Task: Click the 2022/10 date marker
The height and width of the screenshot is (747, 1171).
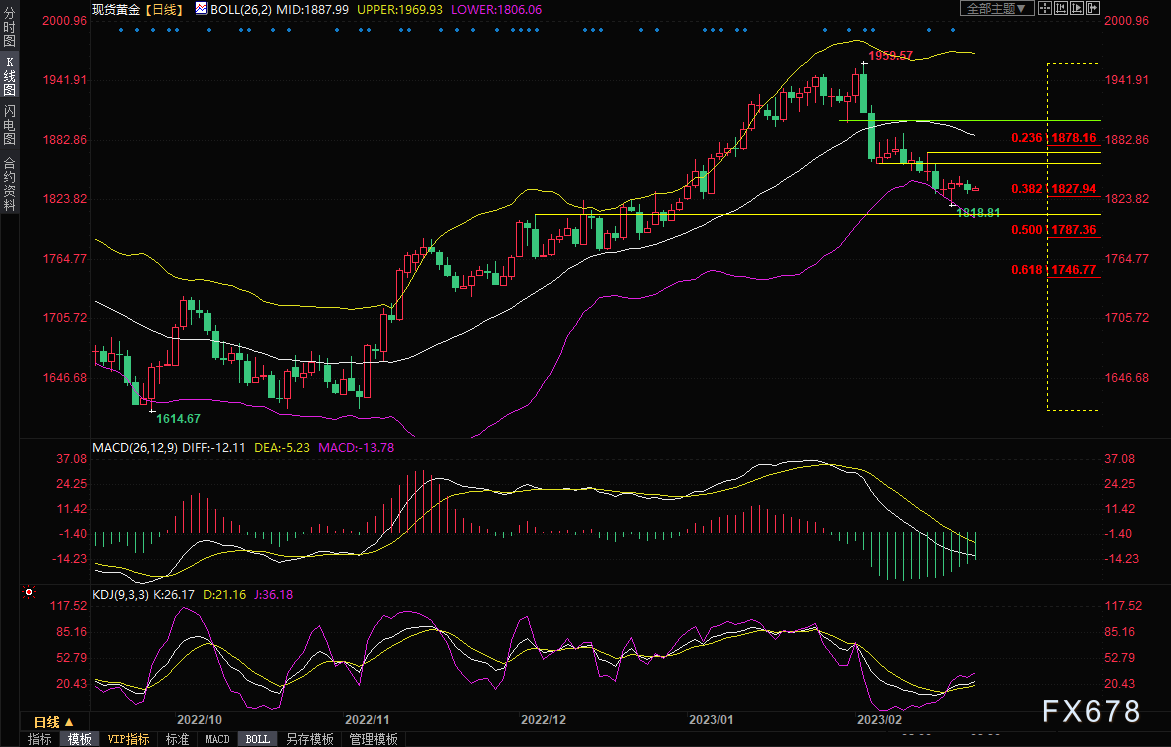Action: point(199,719)
